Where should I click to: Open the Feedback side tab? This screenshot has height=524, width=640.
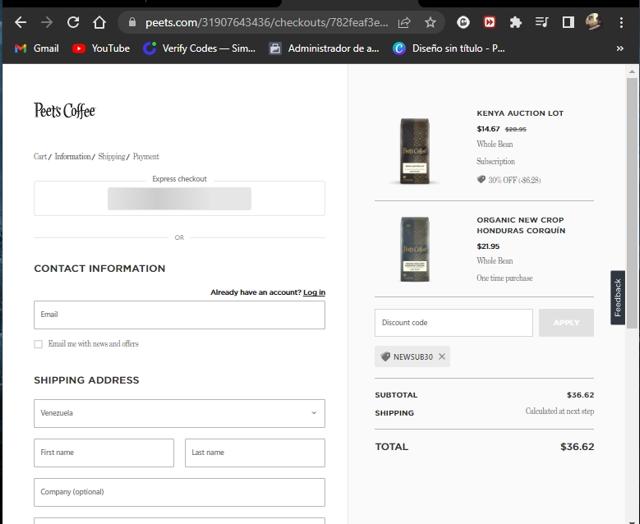(x=618, y=298)
